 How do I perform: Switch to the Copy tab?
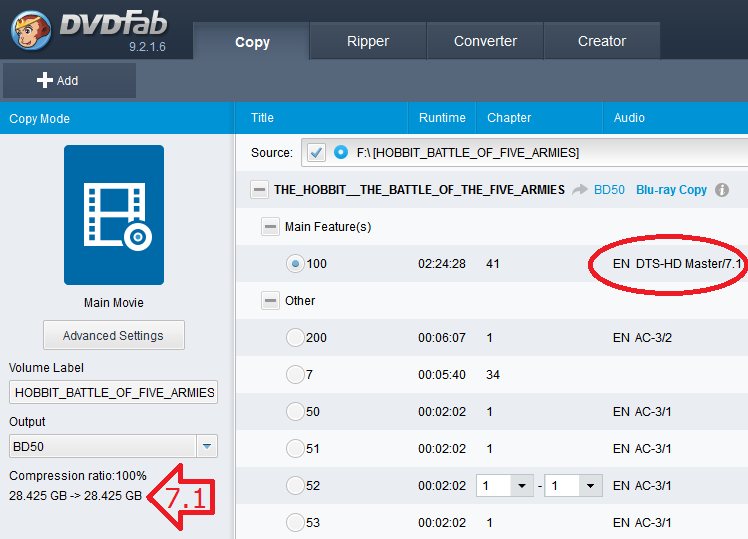[252, 42]
